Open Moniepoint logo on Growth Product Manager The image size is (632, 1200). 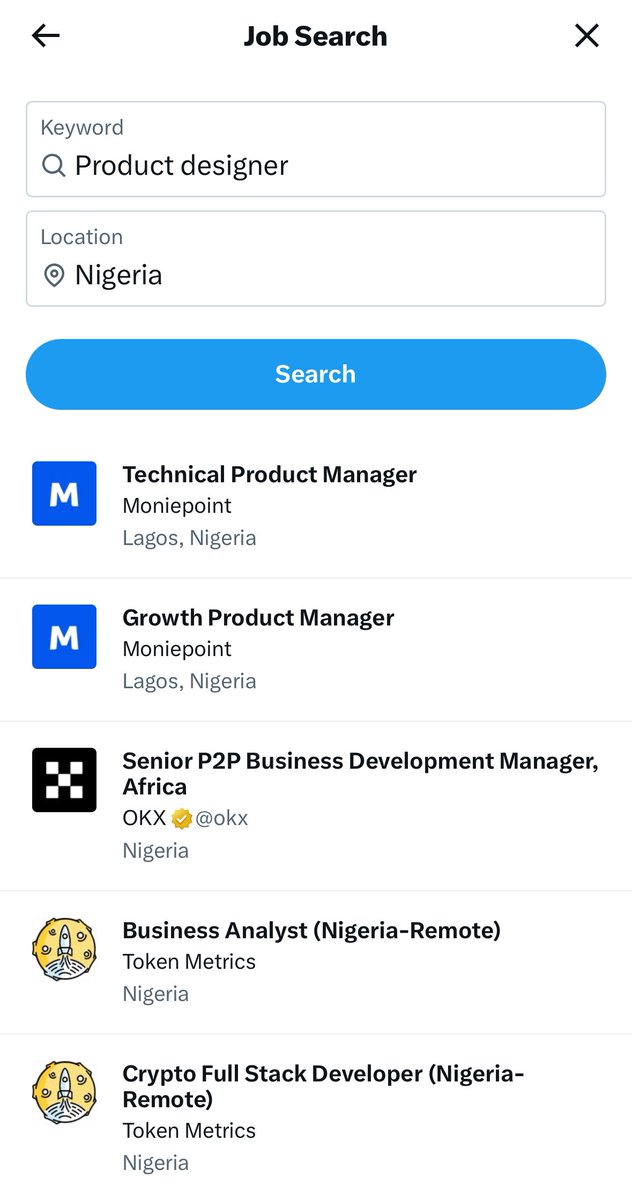64,636
